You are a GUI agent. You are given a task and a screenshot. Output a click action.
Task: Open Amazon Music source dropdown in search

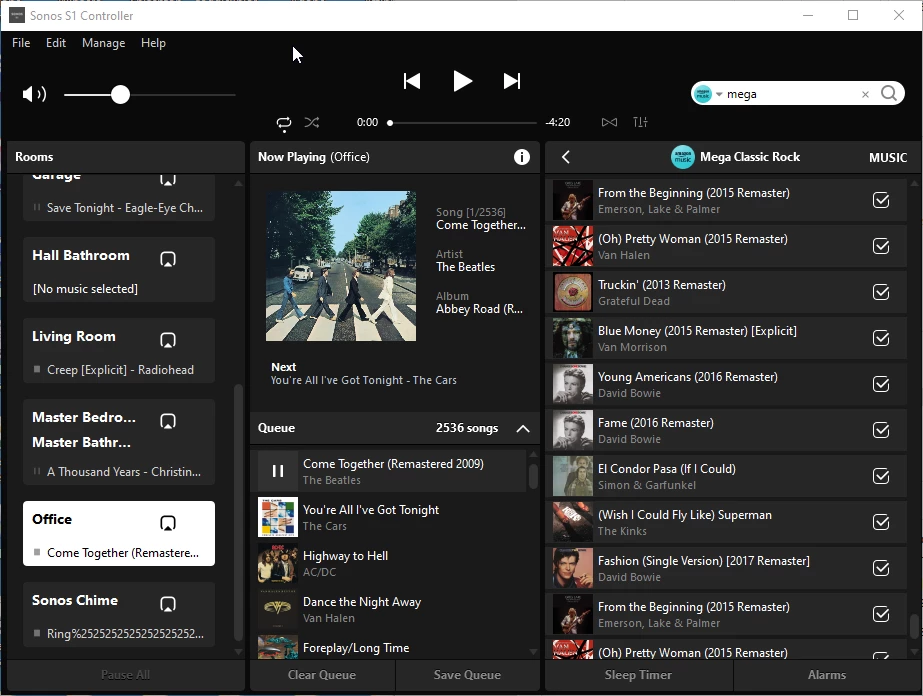coord(707,94)
